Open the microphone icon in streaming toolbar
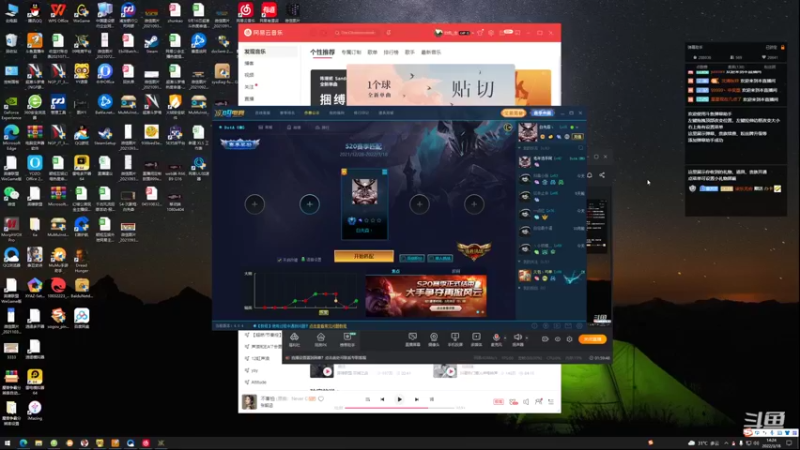The width and height of the screenshot is (800, 450). coord(496,339)
